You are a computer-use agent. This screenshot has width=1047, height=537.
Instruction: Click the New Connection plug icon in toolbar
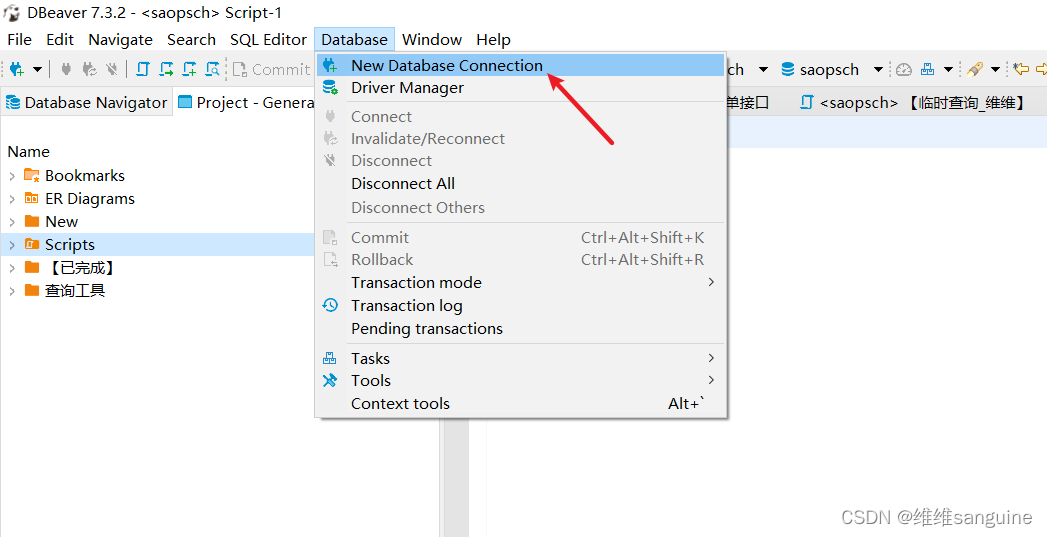17,69
